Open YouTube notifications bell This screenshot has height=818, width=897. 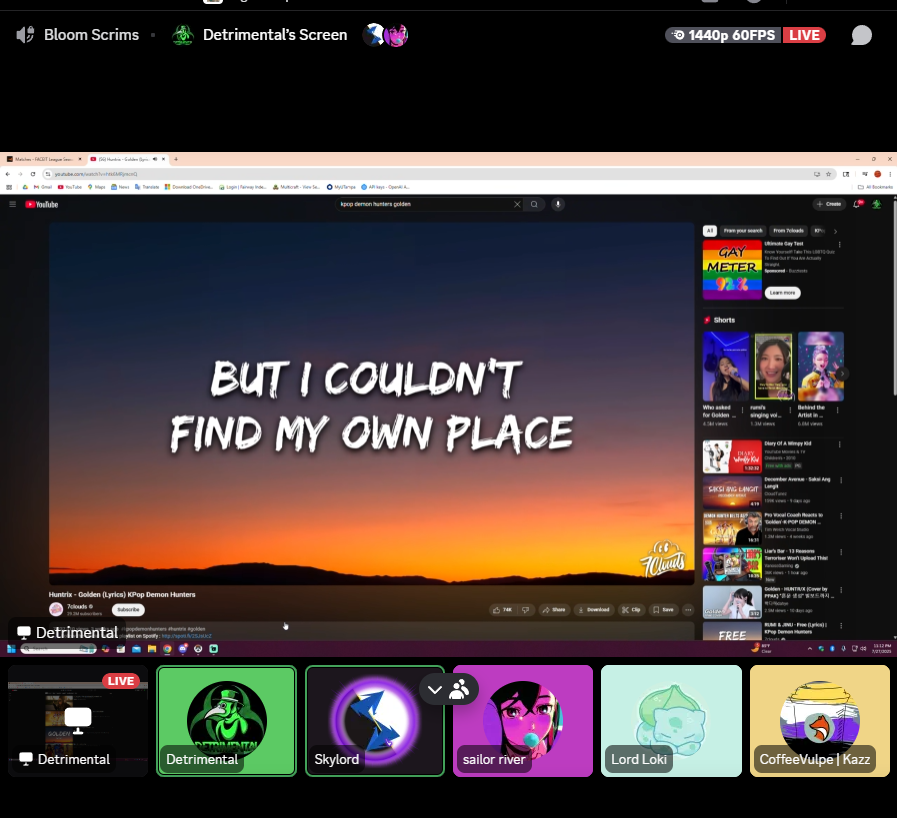pos(857,204)
